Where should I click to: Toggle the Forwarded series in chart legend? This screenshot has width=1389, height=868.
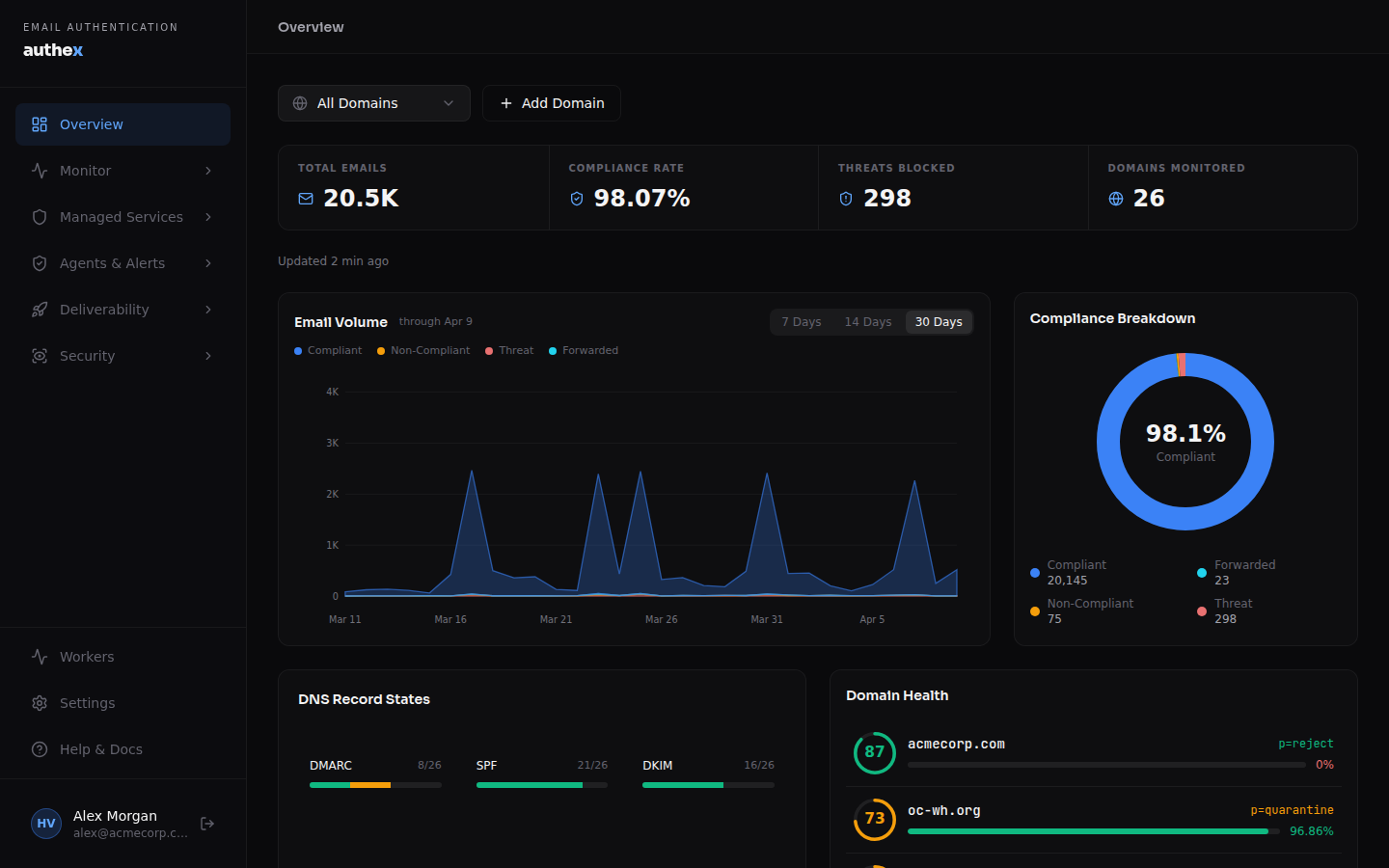tap(584, 351)
